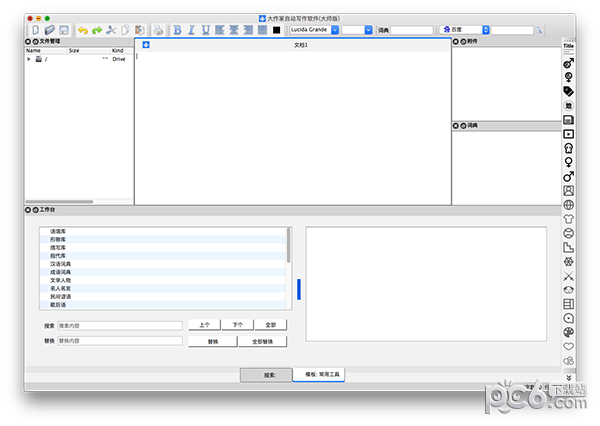This screenshot has width=600, height=426.
Task: Align text right
Action: 248,30
